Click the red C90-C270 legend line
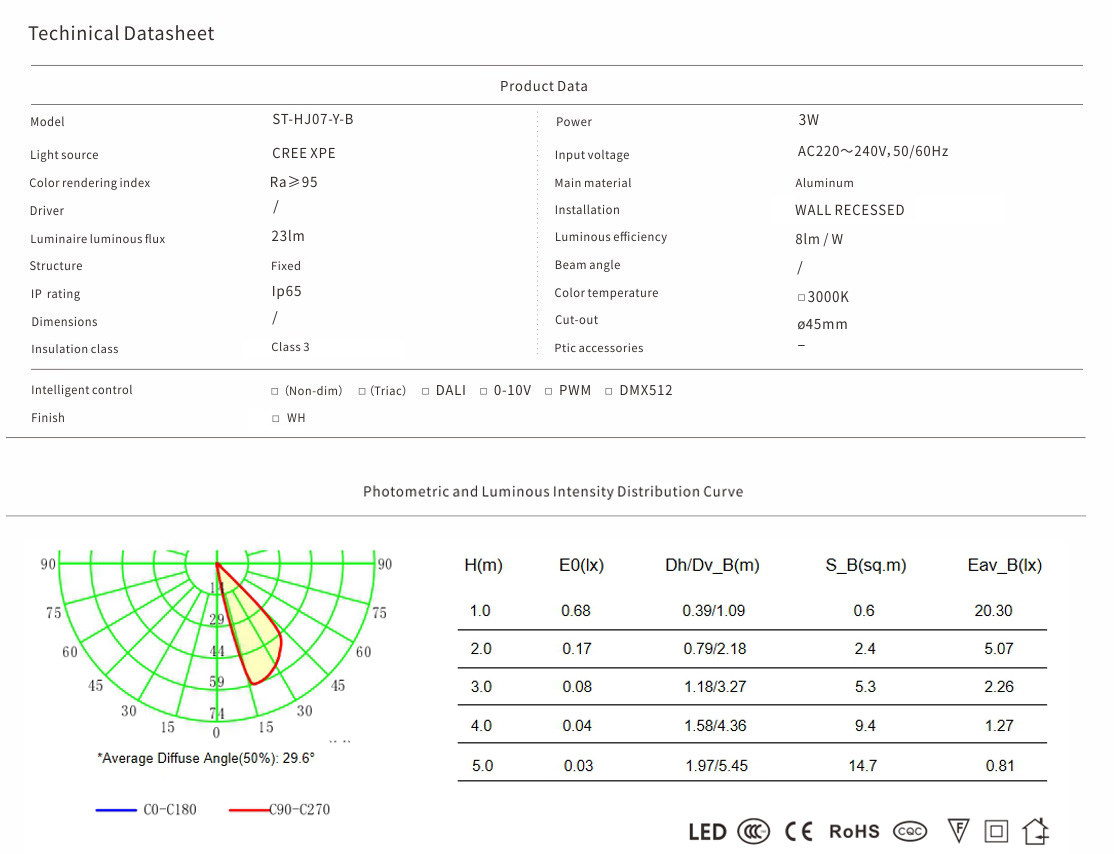The image size is (1114, 854). [x=248, y=810]
